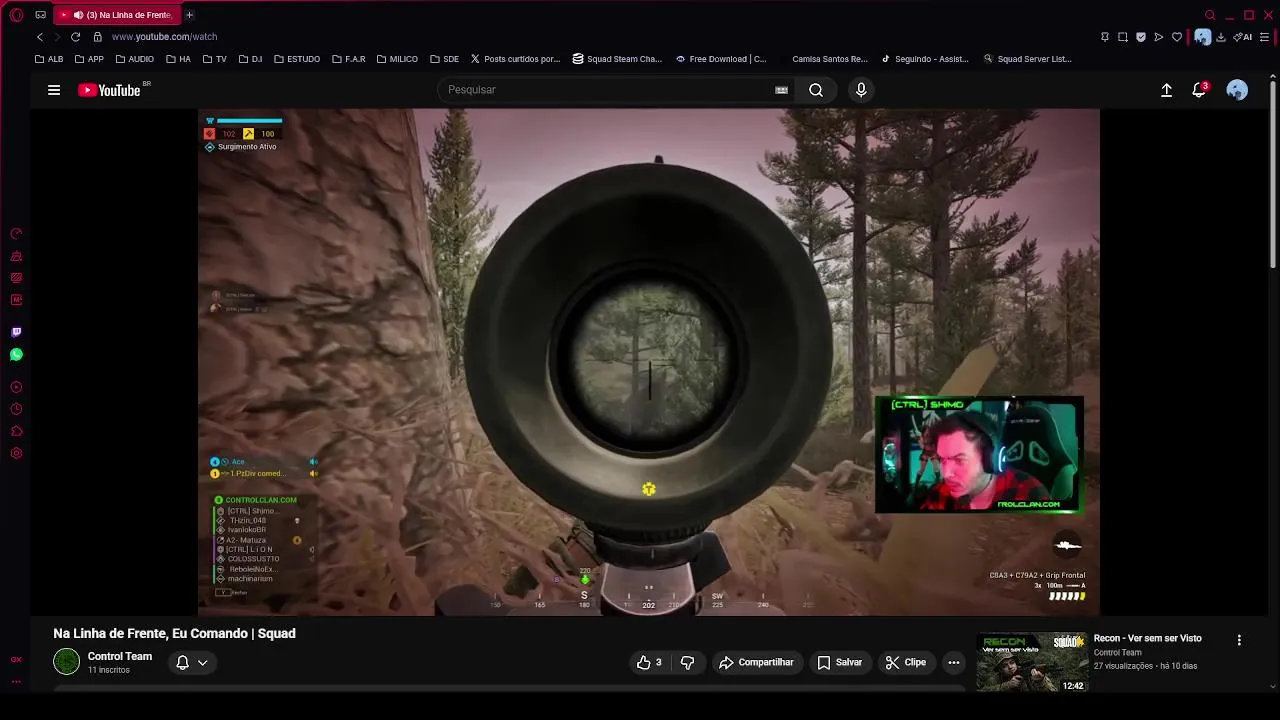Screen dimensions: 1280x720
Task: Open options for Recon recommended video
Action: coord(1239,640)
